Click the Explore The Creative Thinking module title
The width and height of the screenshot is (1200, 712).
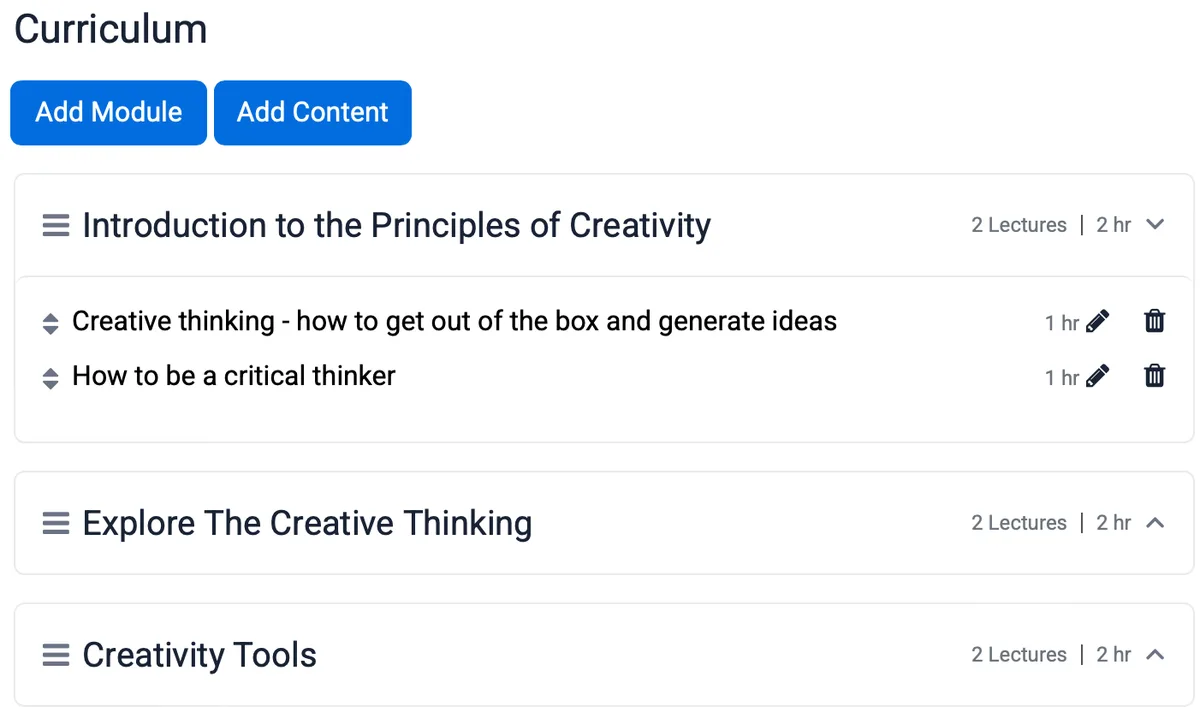pos(307,522)
